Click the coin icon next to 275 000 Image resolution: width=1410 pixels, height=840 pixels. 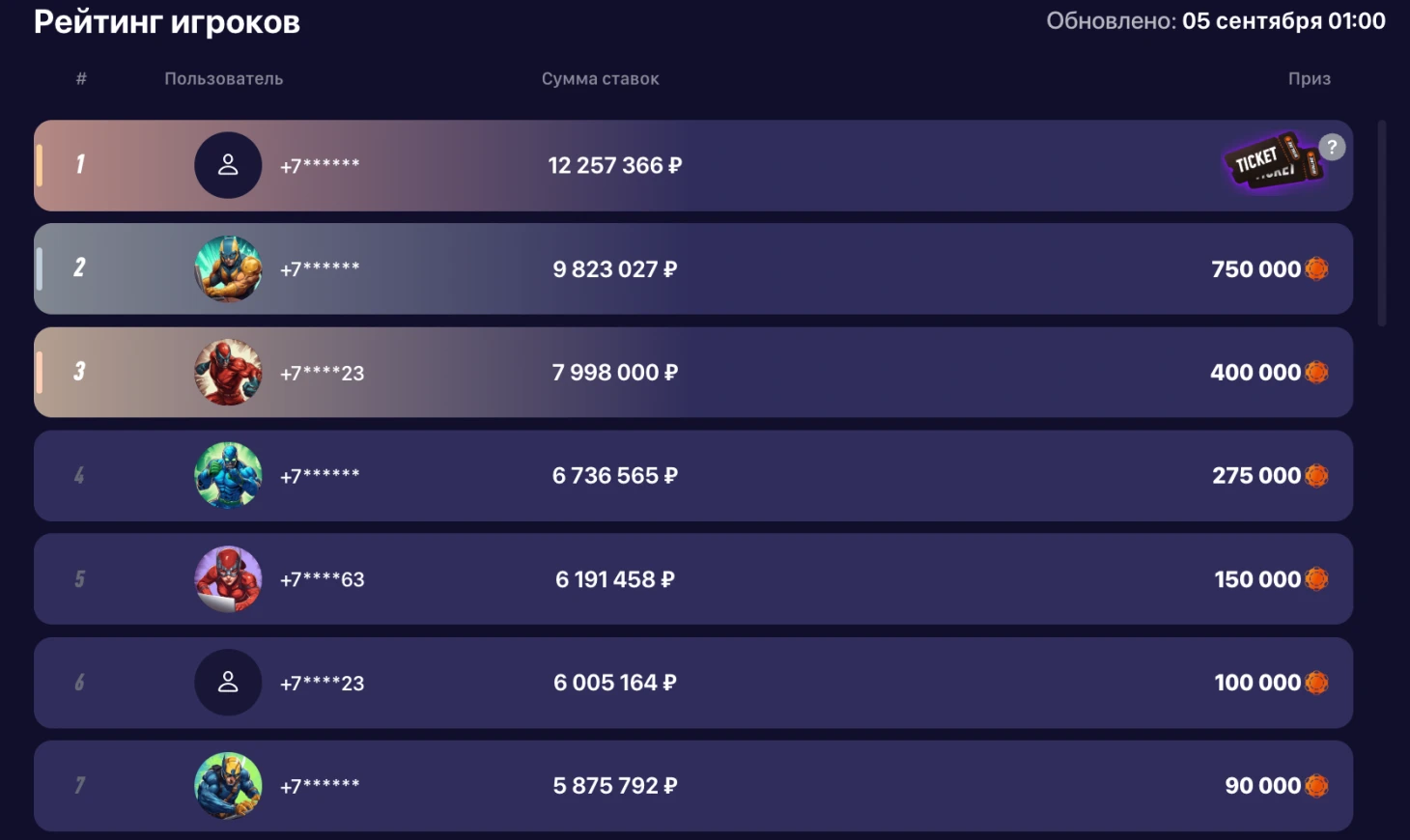(1316, 476)
